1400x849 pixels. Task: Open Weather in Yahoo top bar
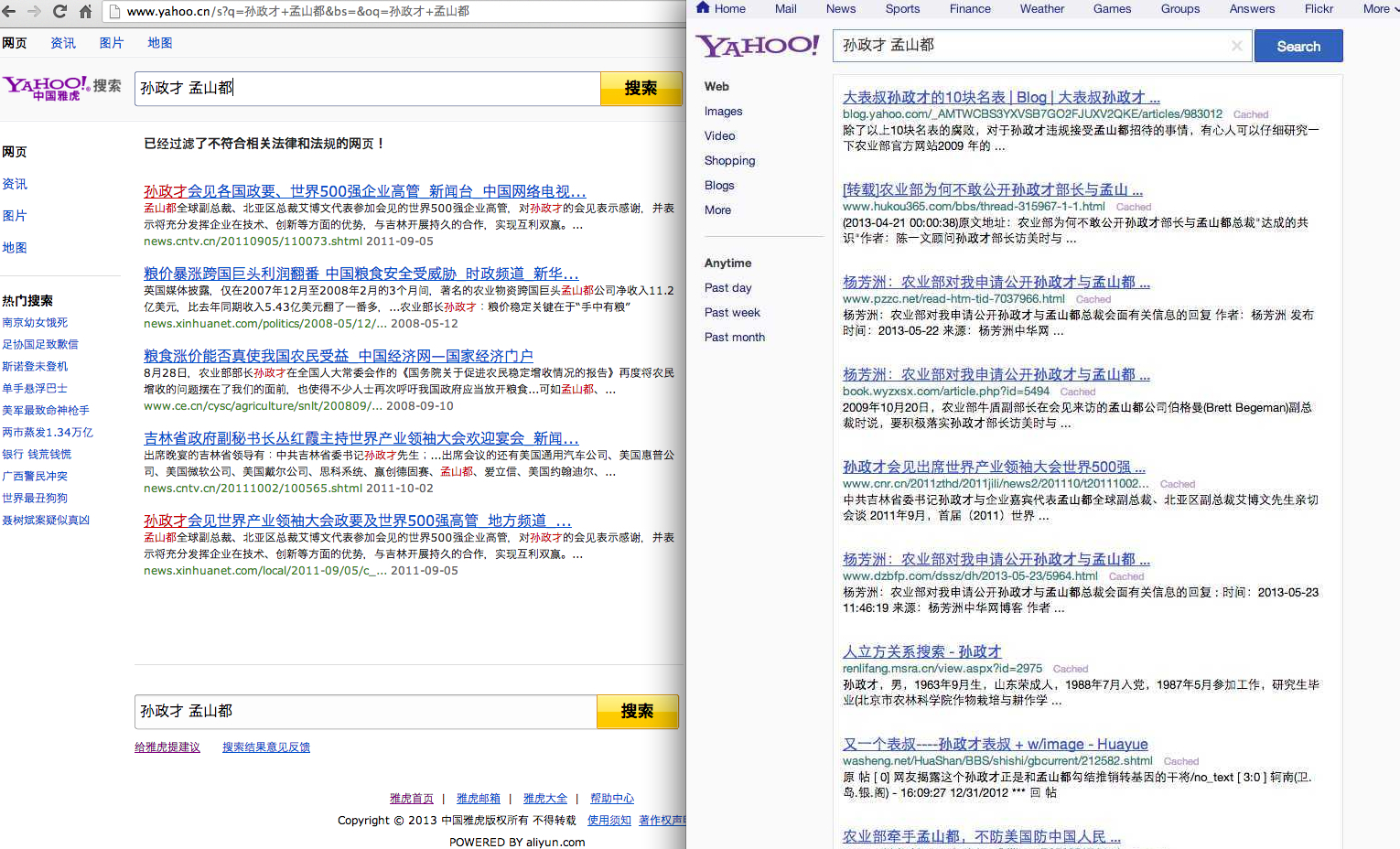[1042, 8]
